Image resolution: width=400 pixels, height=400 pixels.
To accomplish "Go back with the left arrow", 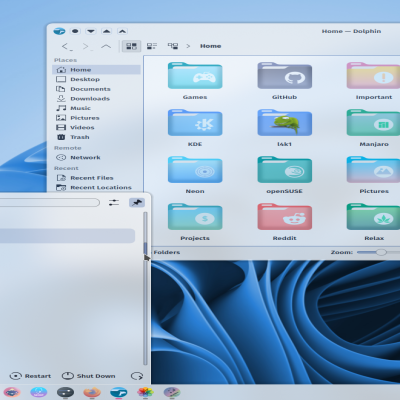I will pyautogui.click(x=67, y=46).
